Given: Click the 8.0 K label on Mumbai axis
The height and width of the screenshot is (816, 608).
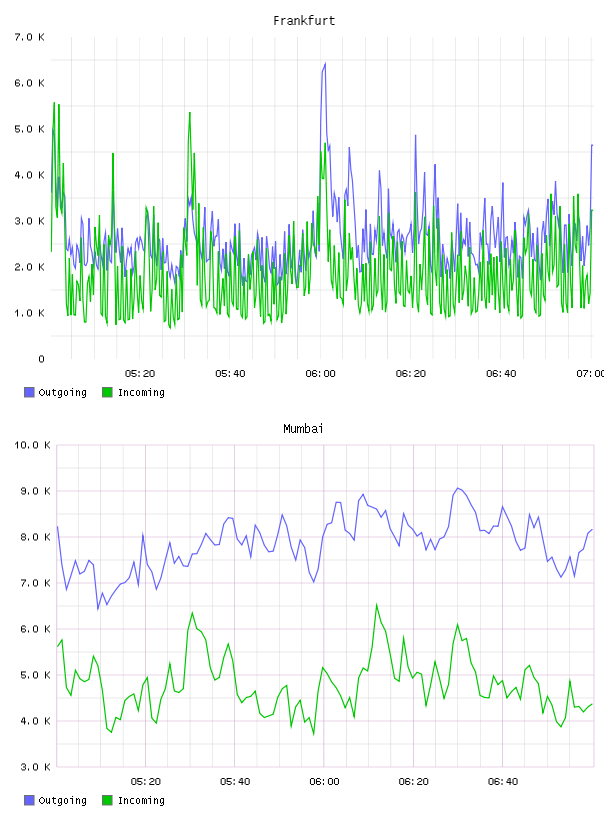Looking at the screenshot, I should [x=35, y=537].
